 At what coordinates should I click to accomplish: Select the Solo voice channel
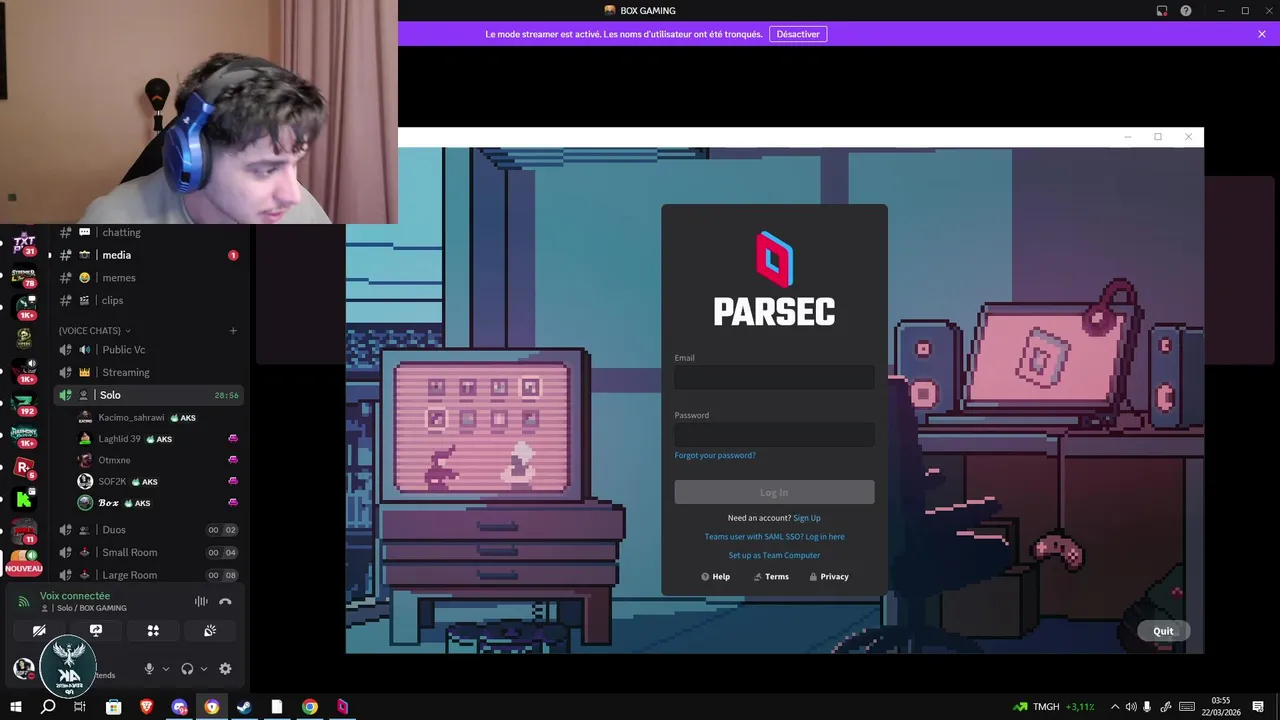click(148, 395)
